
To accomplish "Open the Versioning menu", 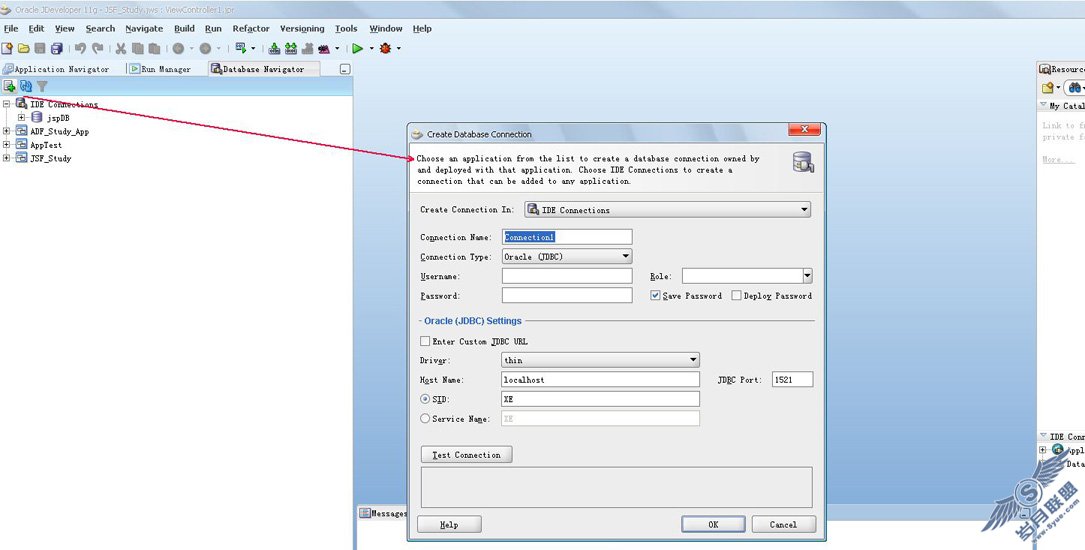I will [302, 28].
